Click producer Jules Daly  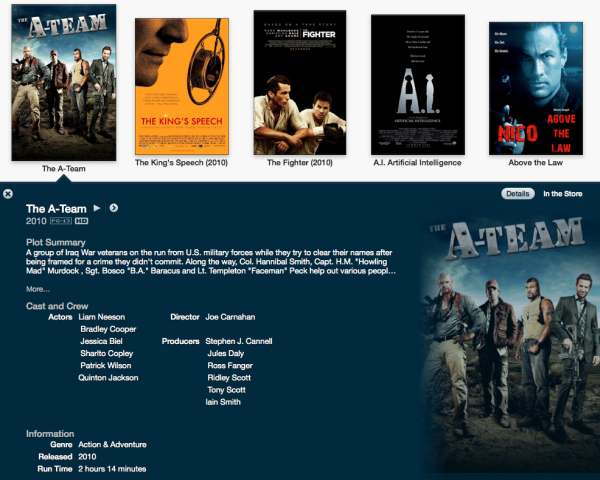tap(226, 353)
